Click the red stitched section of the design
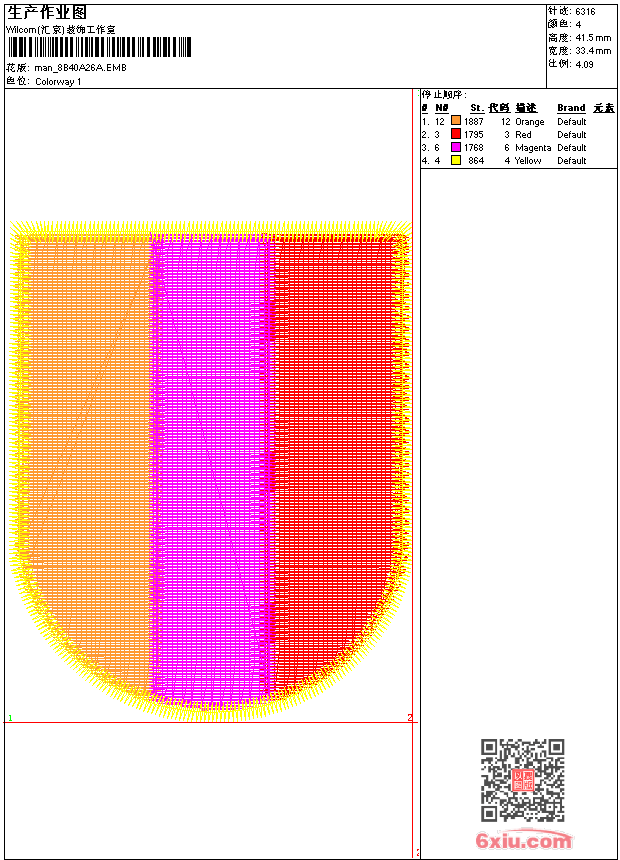620x860 pixels. (x=335, y=450)
